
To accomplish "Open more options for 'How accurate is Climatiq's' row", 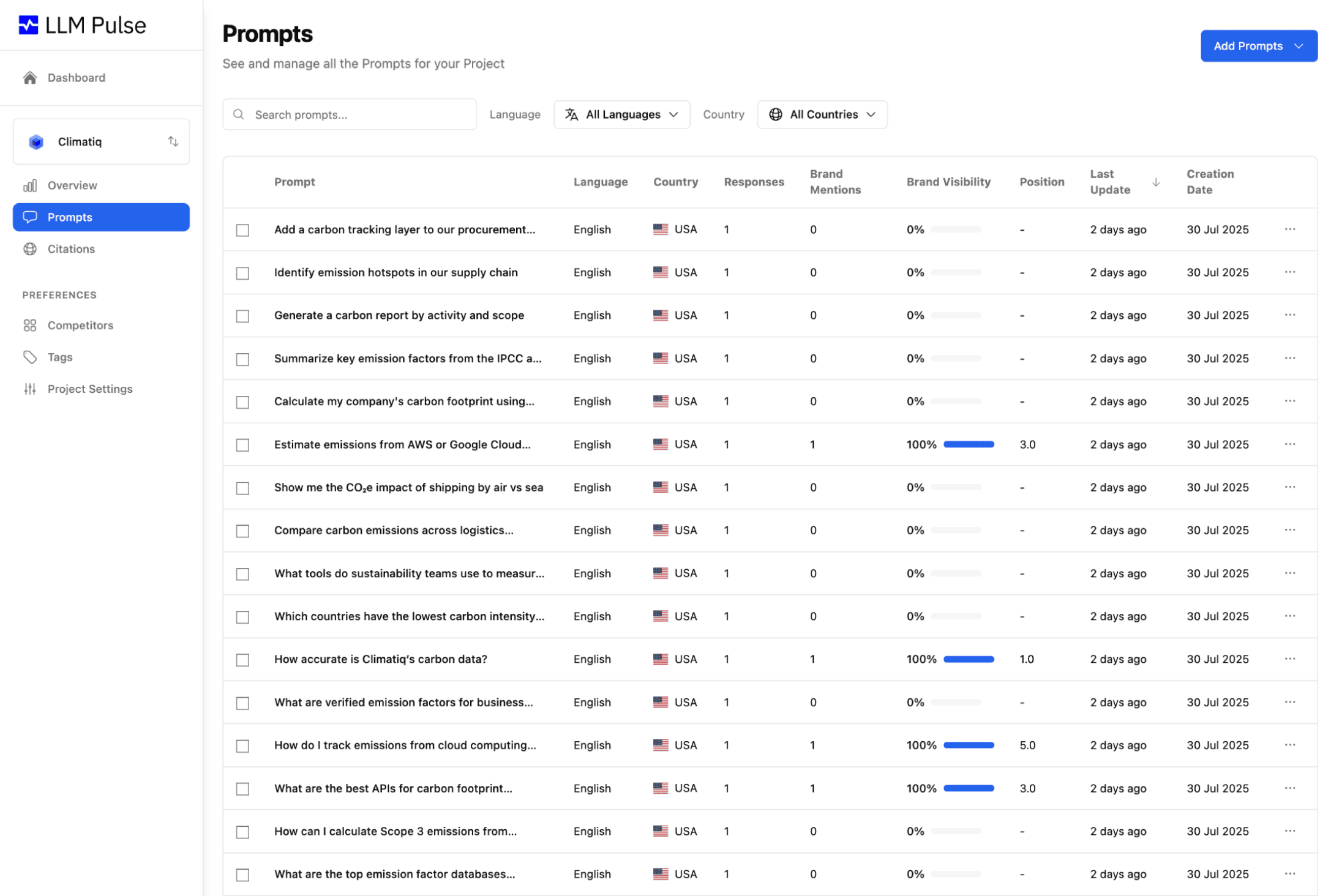I will [x=1290, y=659].
